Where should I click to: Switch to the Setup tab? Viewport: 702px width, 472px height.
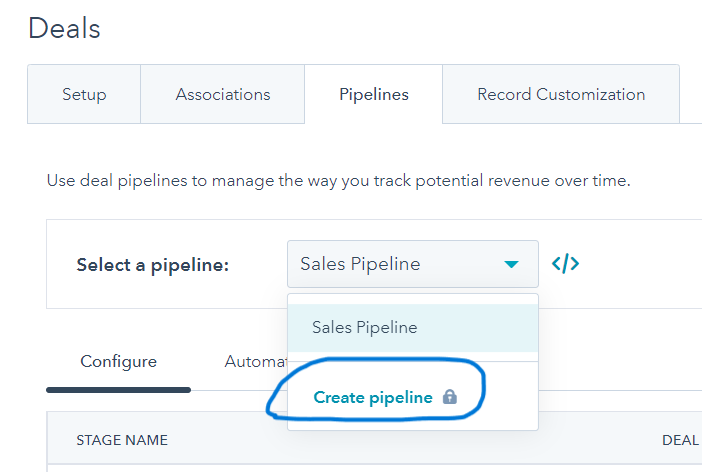click(84, 95)
